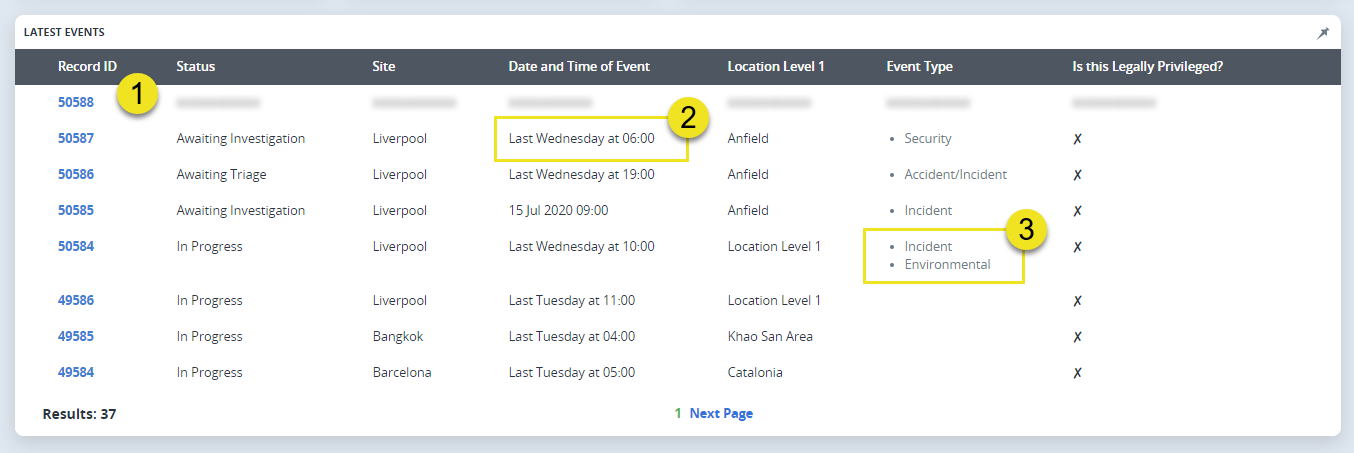
Task: Click the legally privileged X for record 50587
Action: (1077, 139)
